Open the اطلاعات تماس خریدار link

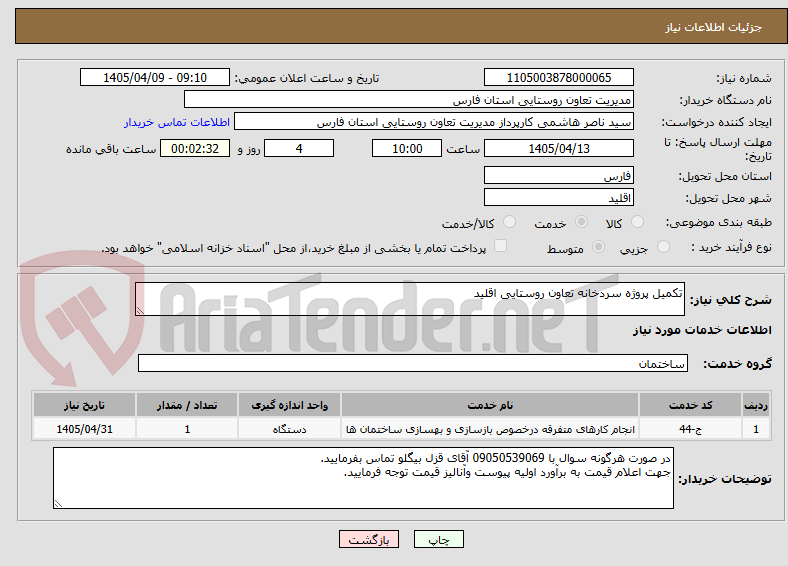177,122
